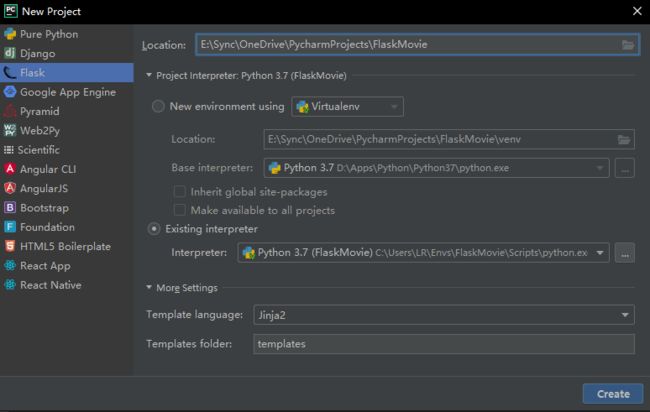Choose Angular CLI project type
Viewport: 650px width, 412px height.
[x=67, y=169]
